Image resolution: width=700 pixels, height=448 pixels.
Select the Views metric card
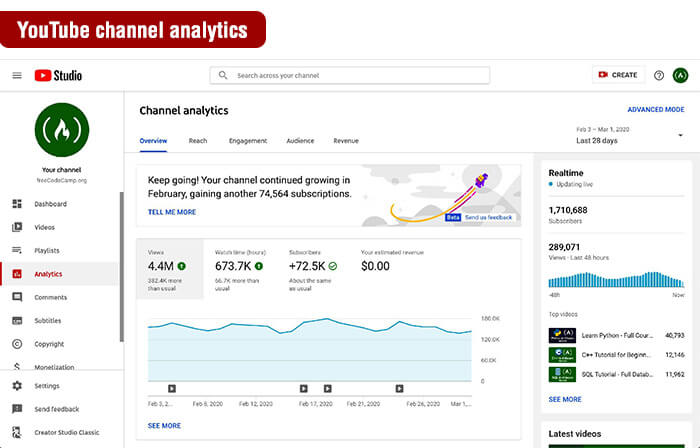[x=170, y=269]
